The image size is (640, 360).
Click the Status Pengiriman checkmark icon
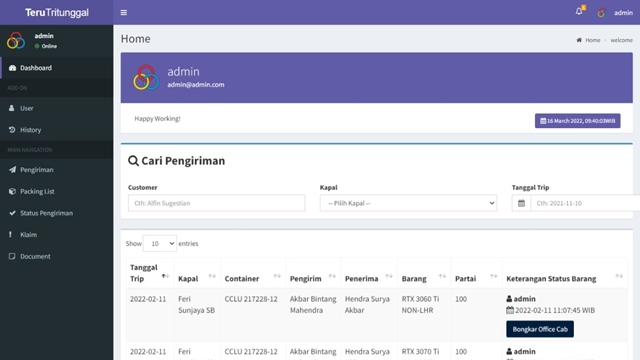[12, 213]
